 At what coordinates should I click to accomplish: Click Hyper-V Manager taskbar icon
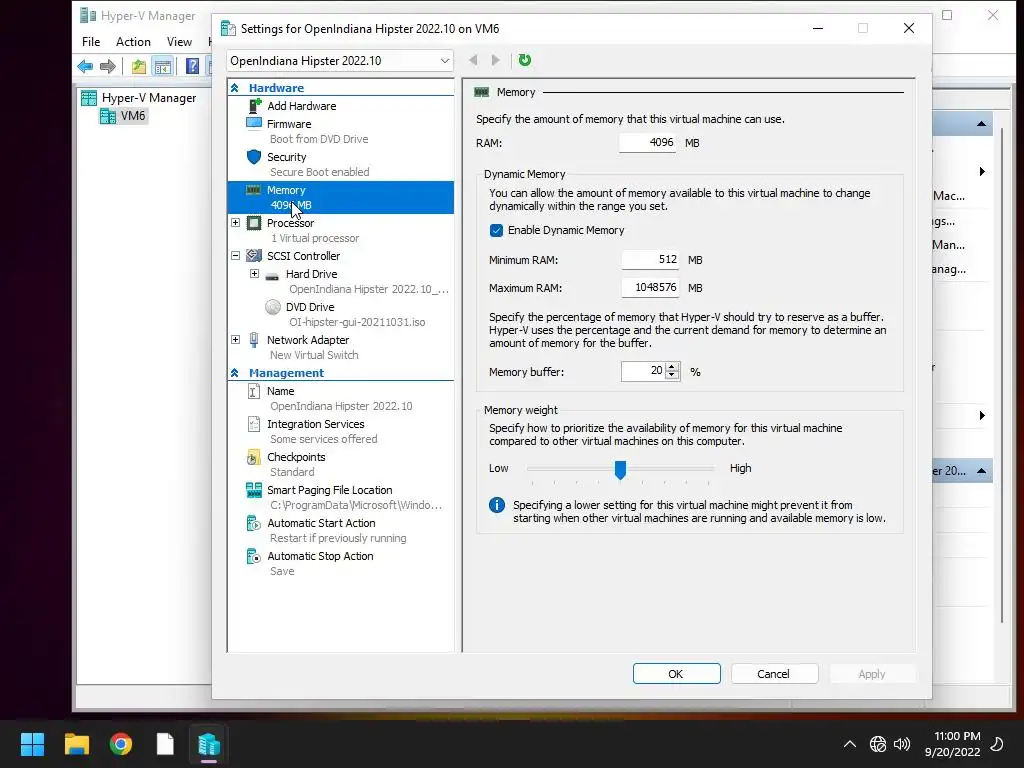click(209, 744)
